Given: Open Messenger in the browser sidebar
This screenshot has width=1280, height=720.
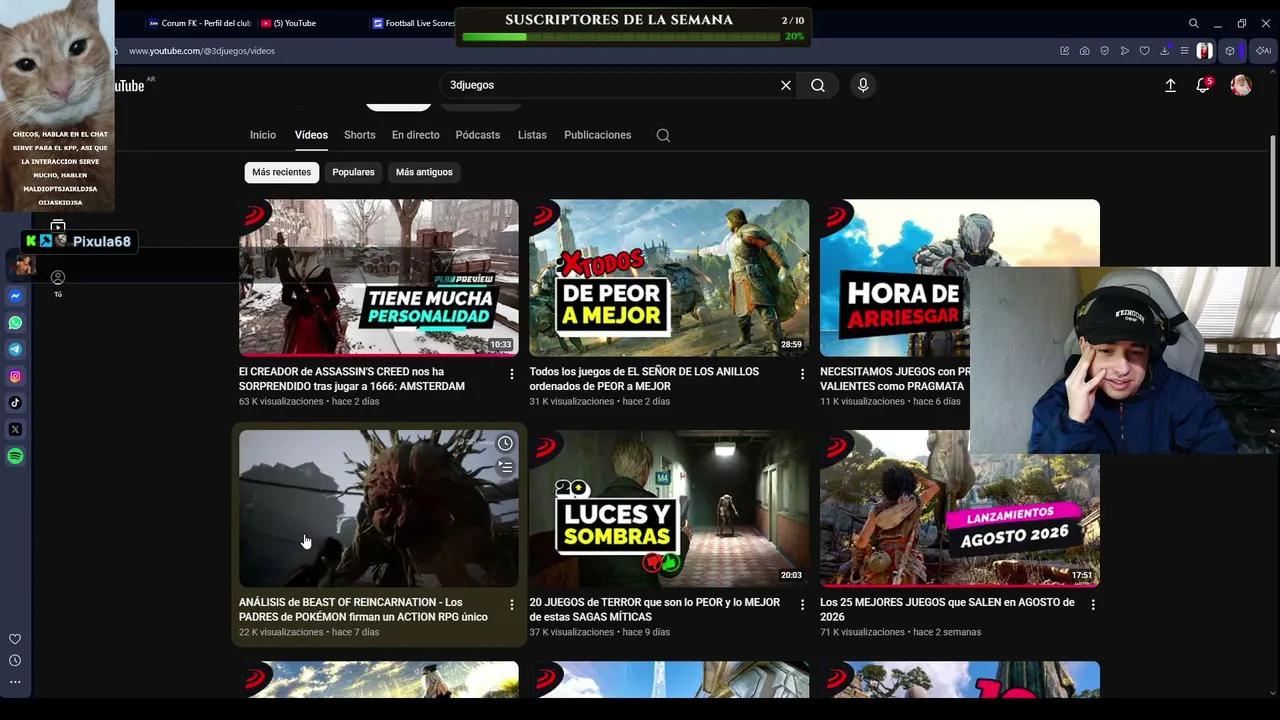Looking at the screenshot, I should (x=15, y=296).
